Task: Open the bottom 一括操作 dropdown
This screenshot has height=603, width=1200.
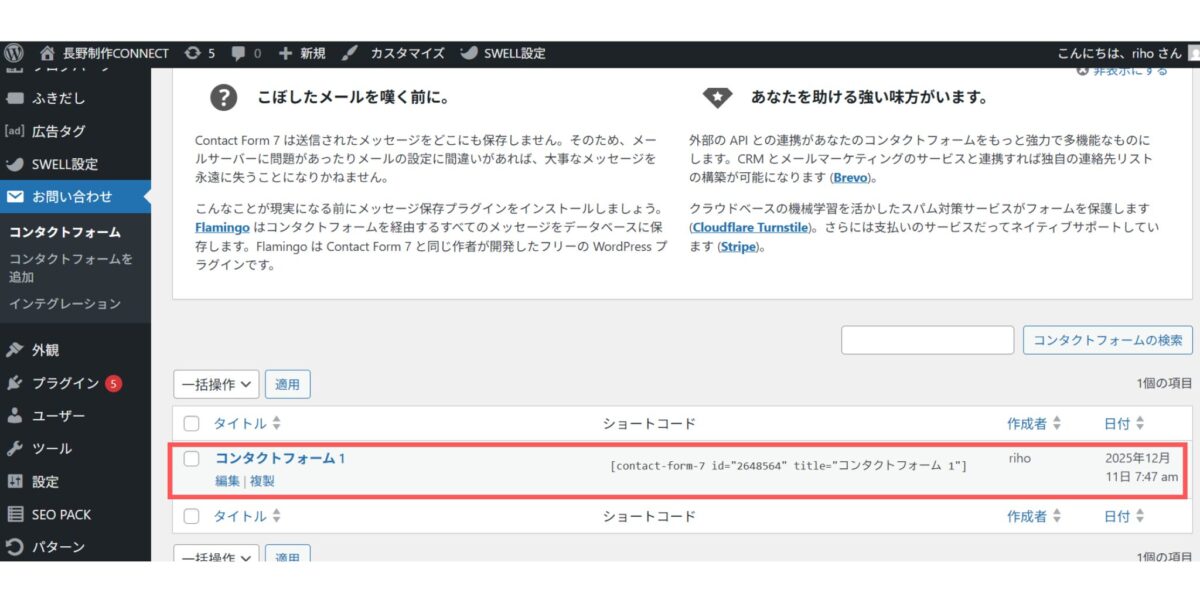Action: click(x=216, y=559)
